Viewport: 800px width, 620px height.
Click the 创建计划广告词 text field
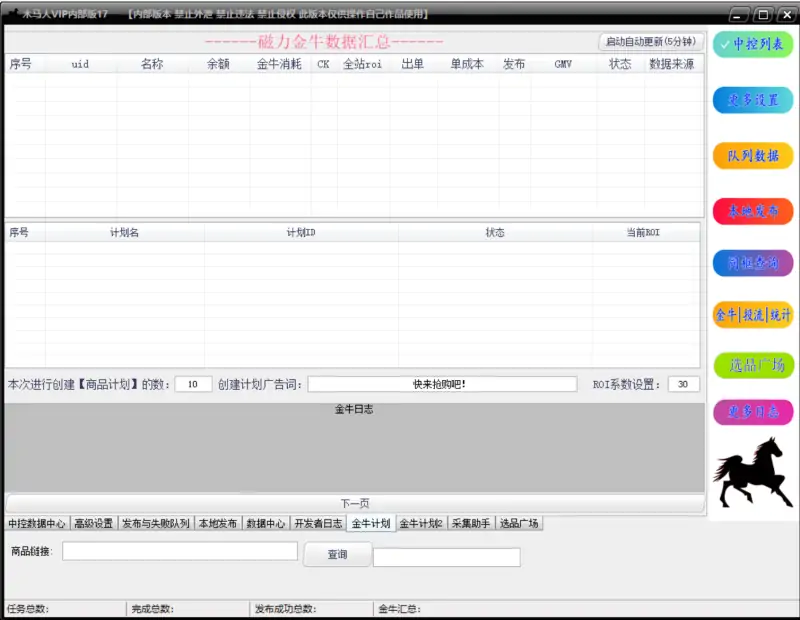tap(441, 384)
